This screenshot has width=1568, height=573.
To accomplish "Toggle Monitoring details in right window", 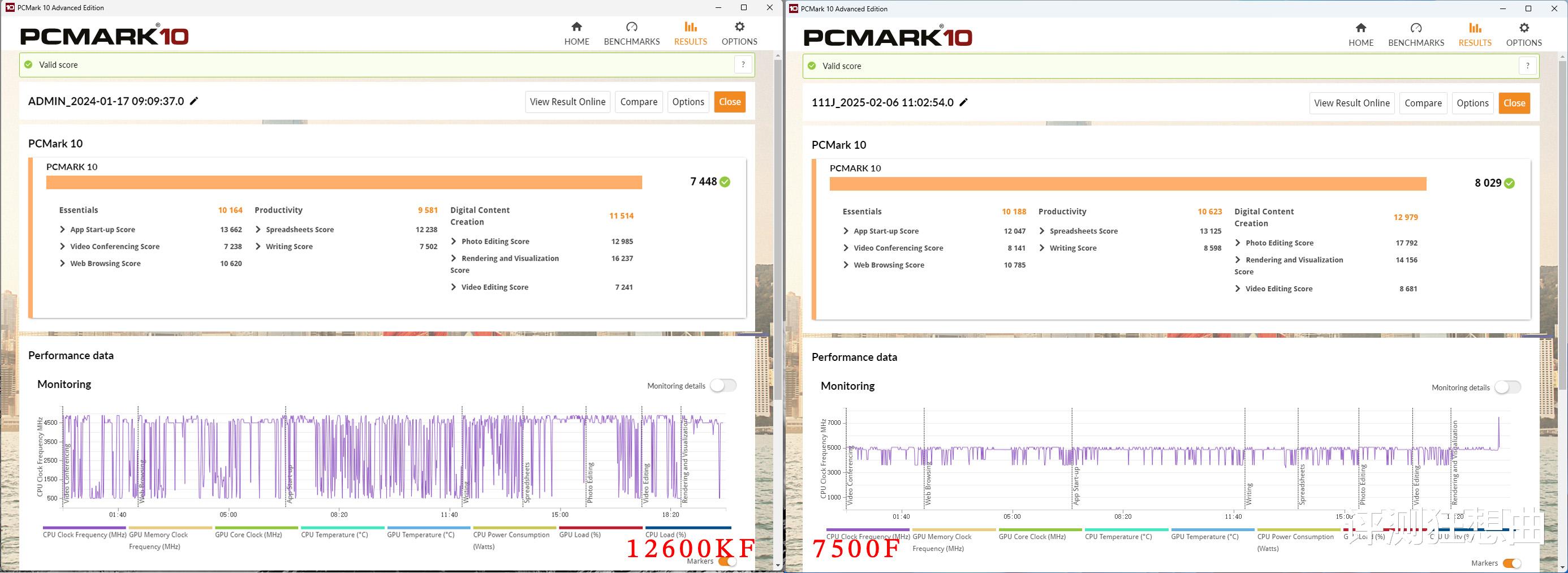I will pos(1507,387).
